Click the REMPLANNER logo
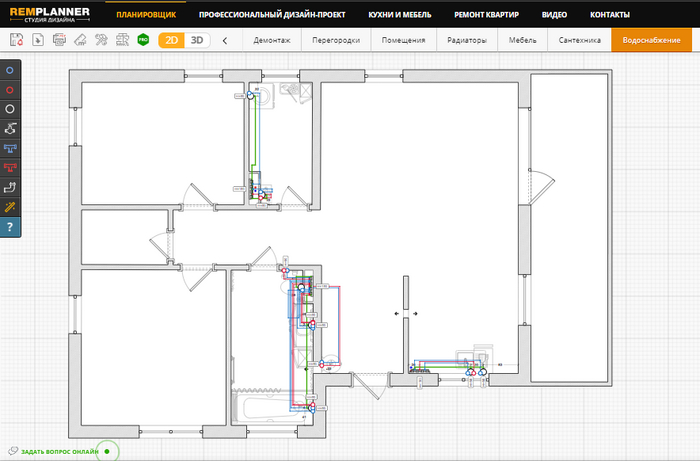700x461 pixels. coord(50,15)
